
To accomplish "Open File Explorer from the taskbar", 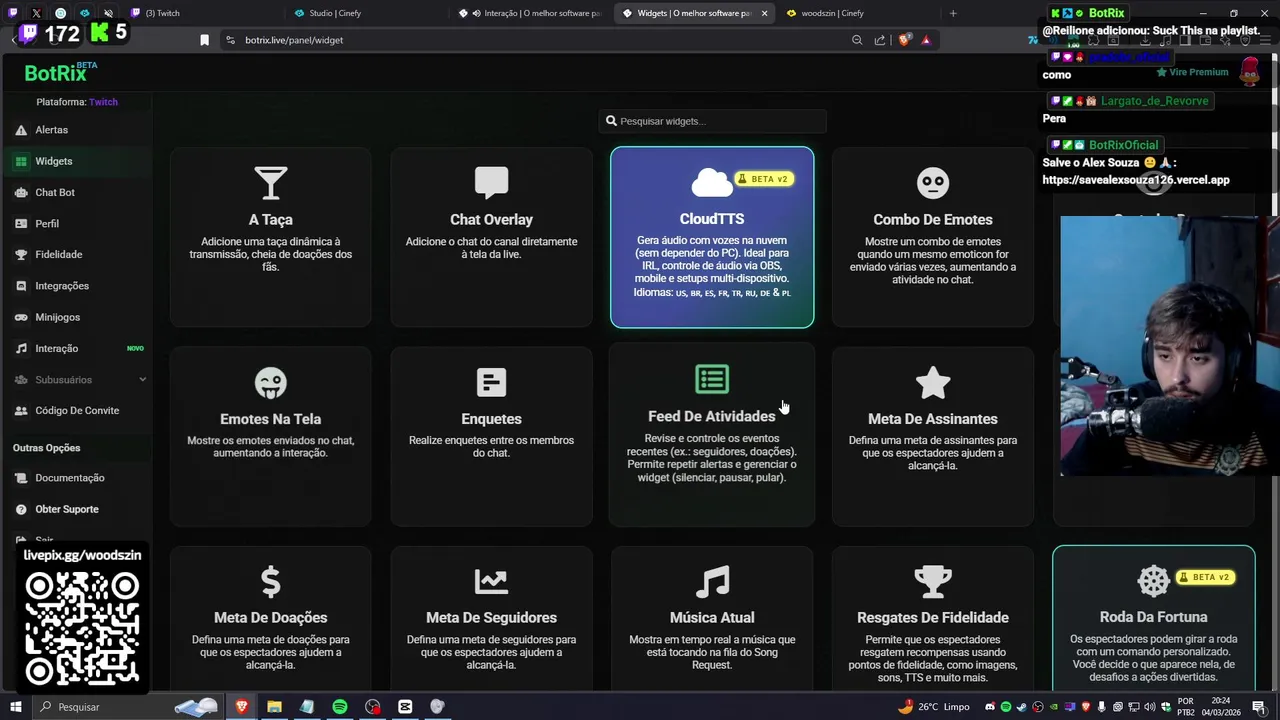I will 274,707.
